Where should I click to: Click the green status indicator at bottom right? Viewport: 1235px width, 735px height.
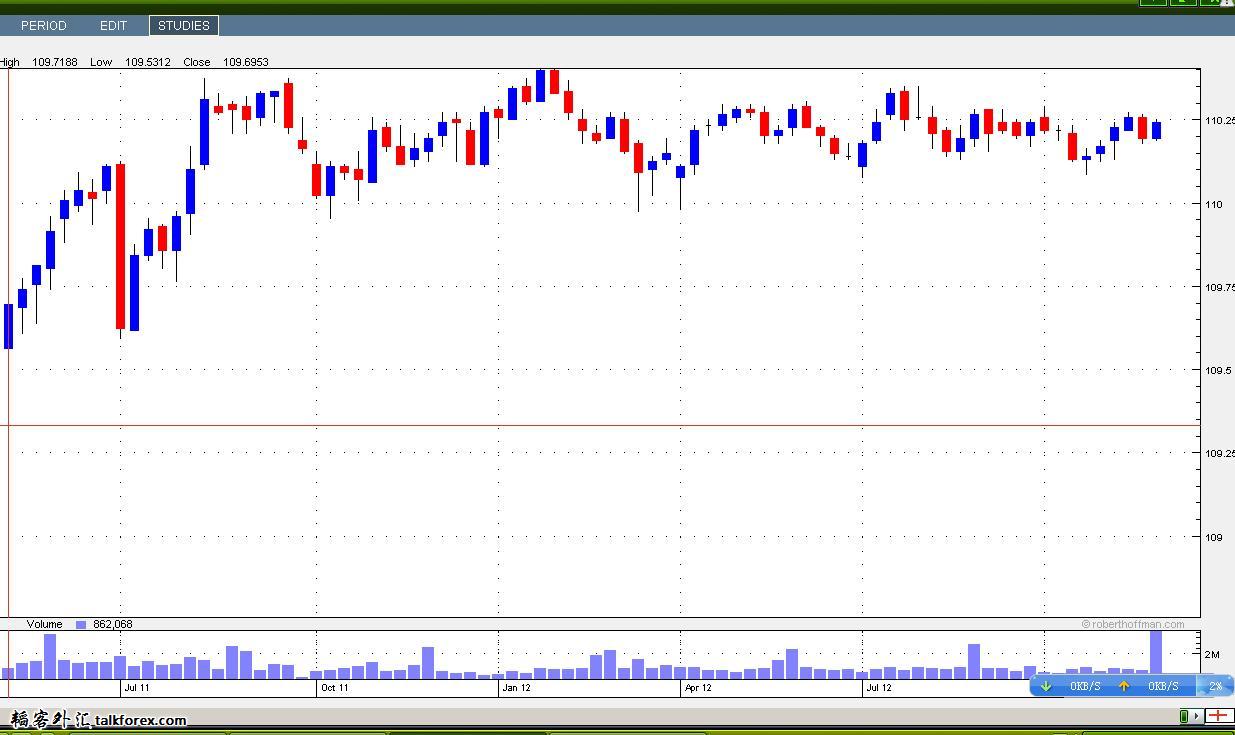pos(1184,716)
